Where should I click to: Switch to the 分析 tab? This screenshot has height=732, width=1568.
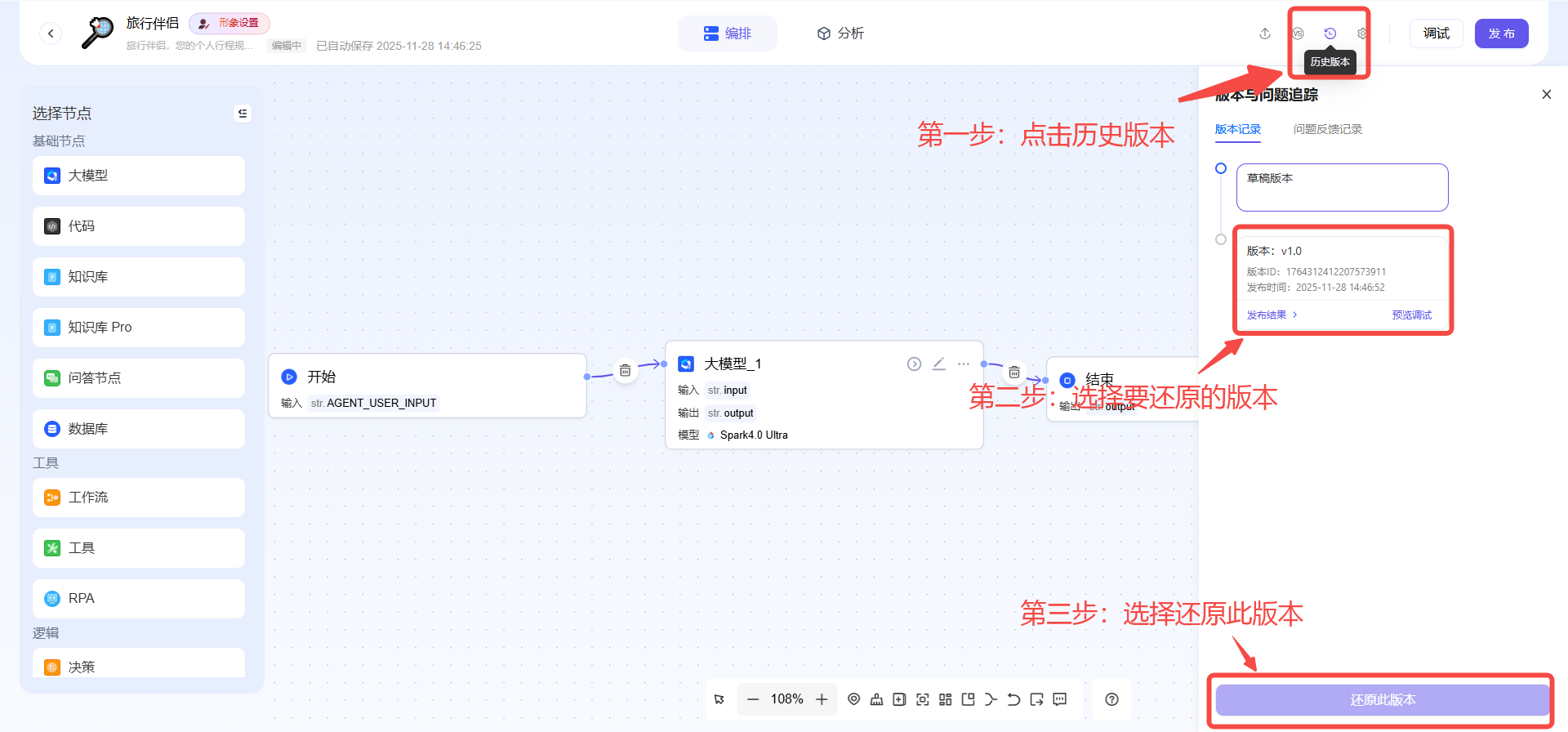840,33
